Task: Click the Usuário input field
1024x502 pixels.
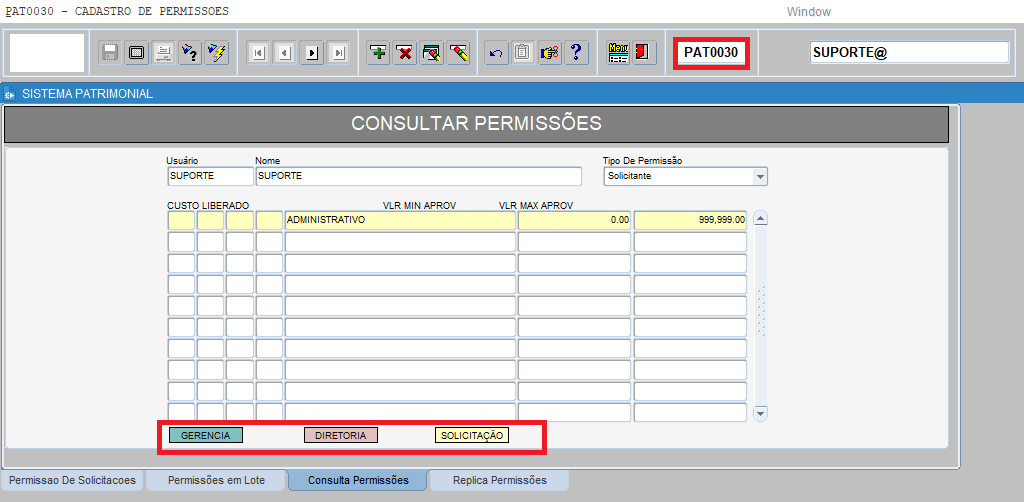Action: [197, 176]
